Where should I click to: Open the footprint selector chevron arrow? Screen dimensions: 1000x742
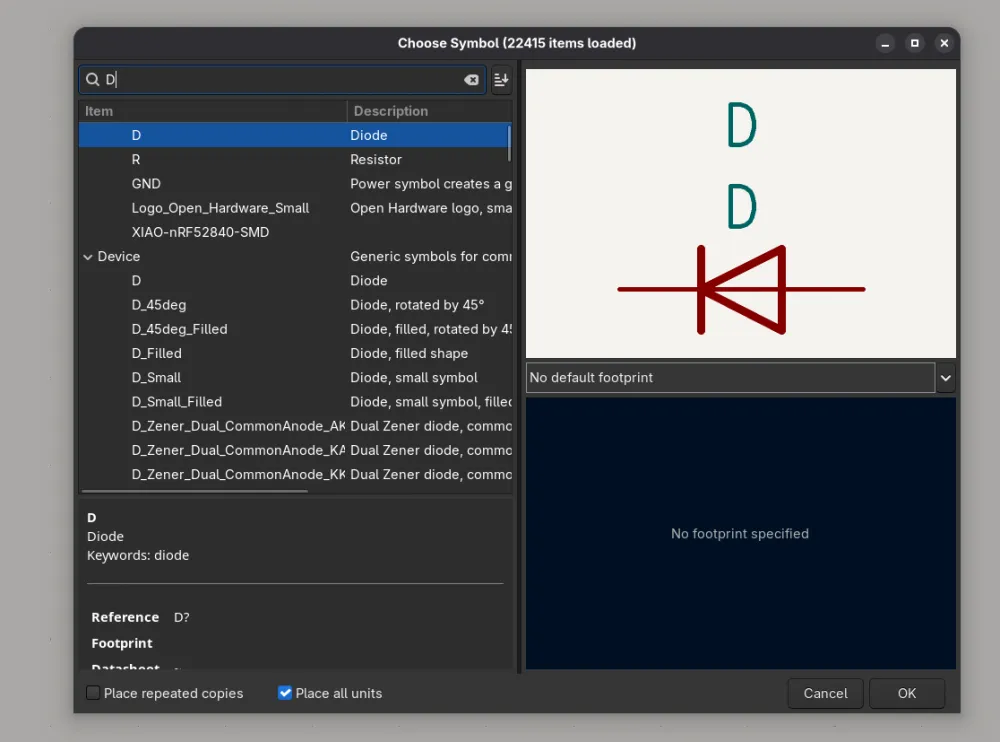click(944, 377)
